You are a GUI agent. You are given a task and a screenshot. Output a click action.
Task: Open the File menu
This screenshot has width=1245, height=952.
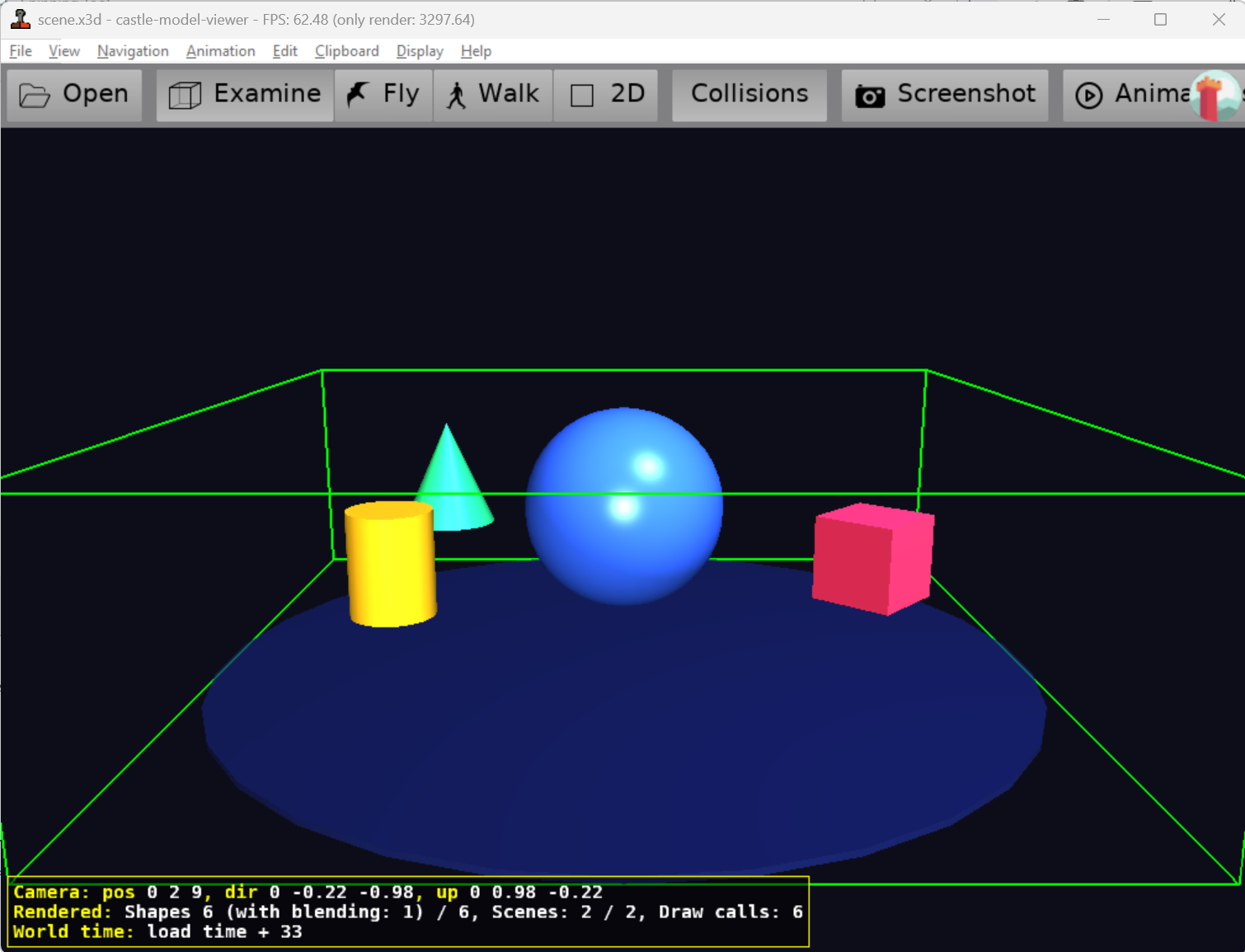pyautogui.click(x=21, y=51)
